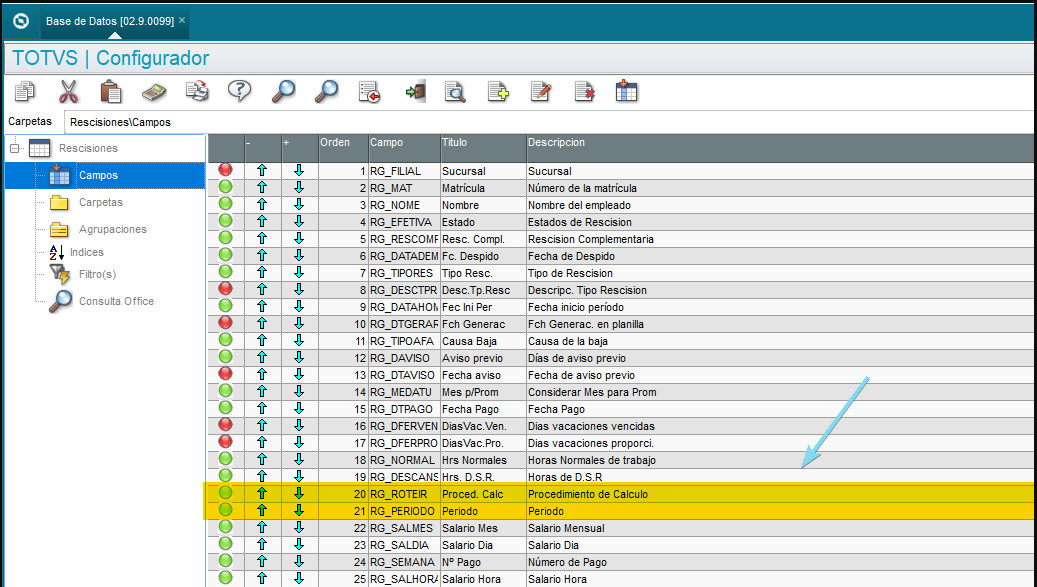Click the delete document red X icon
1037x587 pixels.
[584, 92]
